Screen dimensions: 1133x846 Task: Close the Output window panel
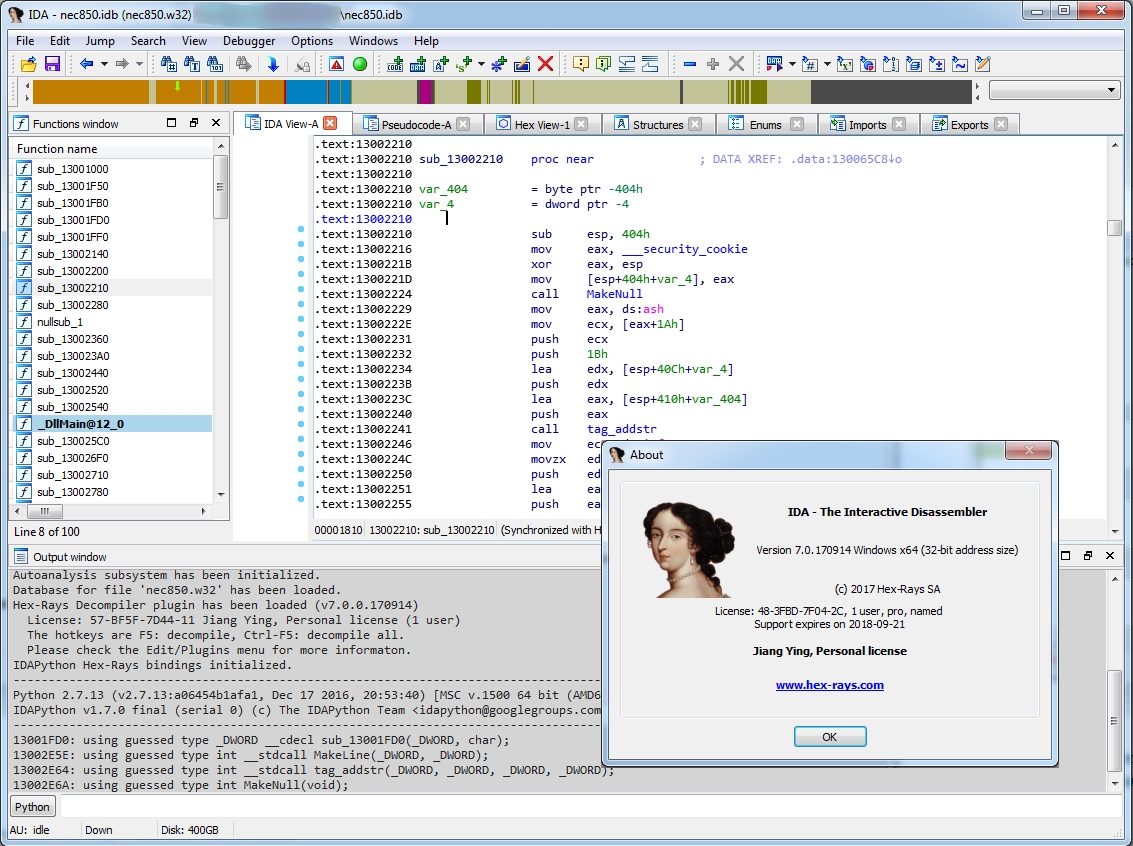coord(1110,556)
